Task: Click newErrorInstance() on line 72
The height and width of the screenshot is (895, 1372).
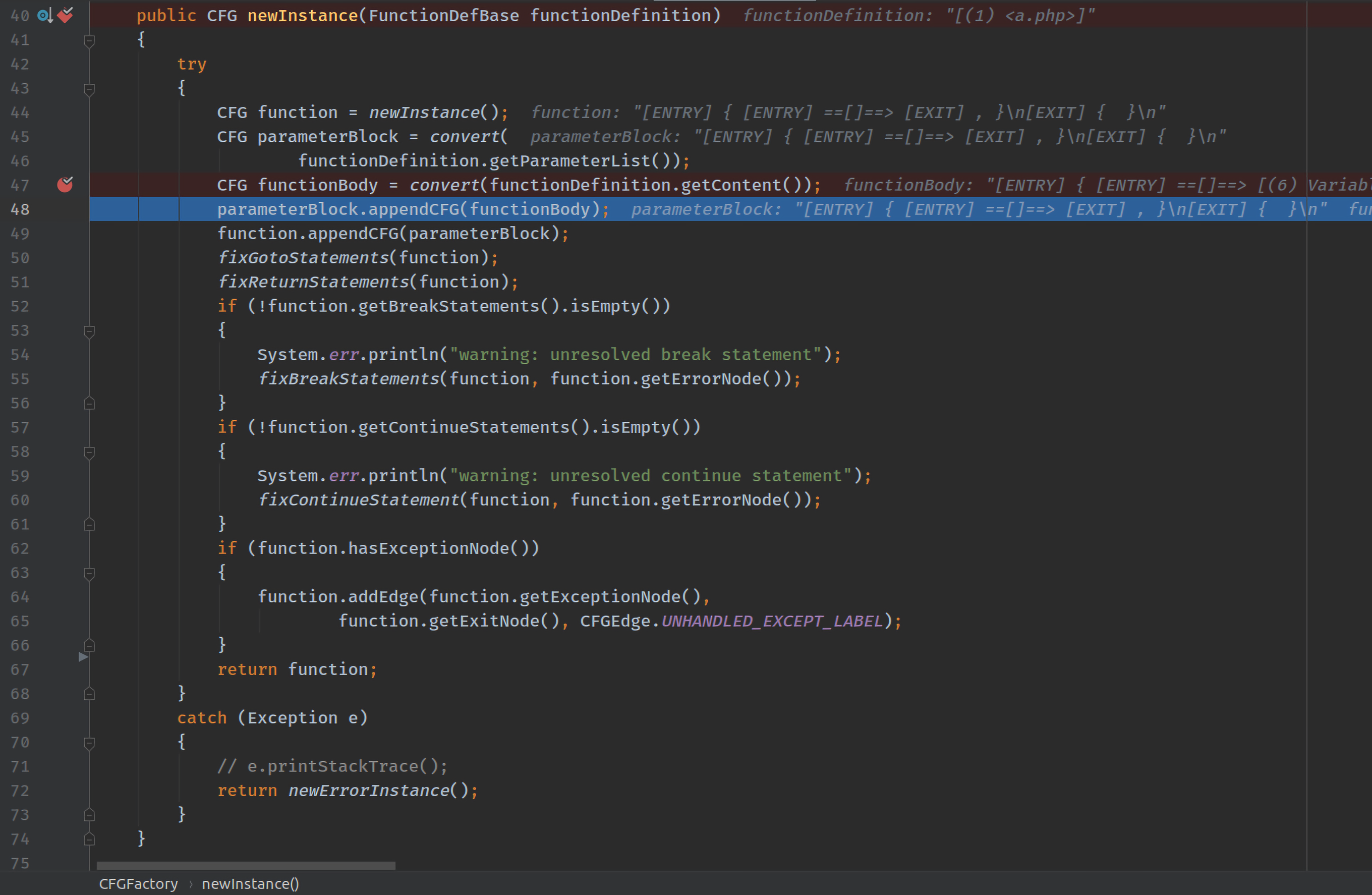Action: (379, 791)
